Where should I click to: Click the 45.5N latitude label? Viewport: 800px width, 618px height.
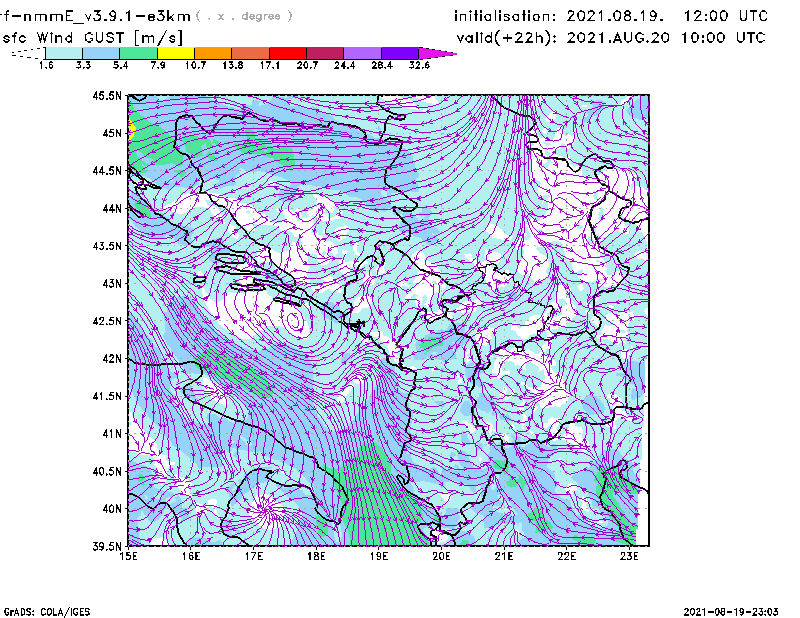point(107,95)
